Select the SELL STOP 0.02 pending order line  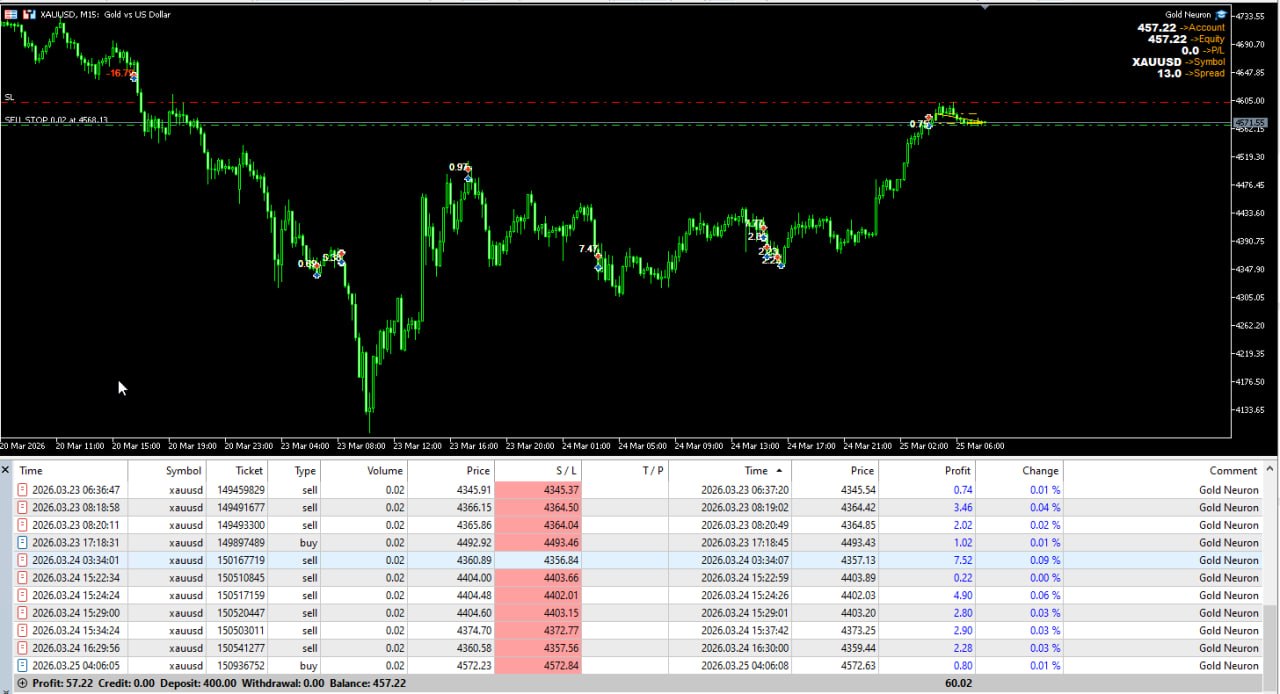(x=56, y=120)
